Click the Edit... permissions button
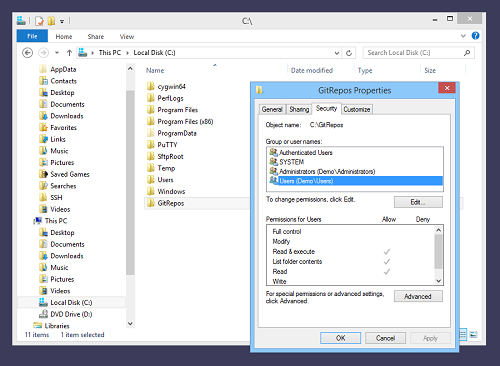Image resolution: width=500 pixels, height=366 pixels. click(x=418, y=202)
